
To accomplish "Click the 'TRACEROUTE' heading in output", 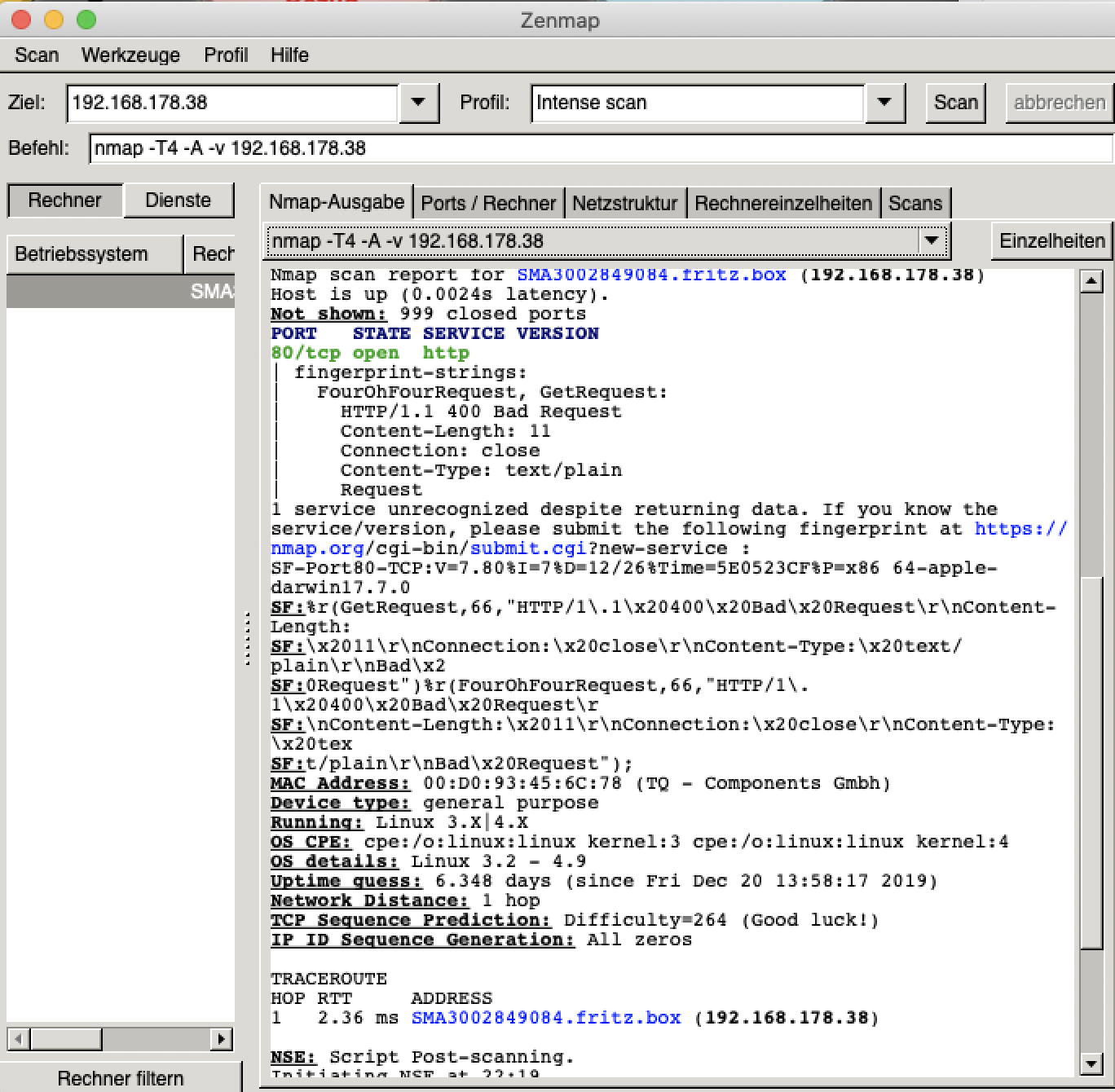I will tap(328, 979).
